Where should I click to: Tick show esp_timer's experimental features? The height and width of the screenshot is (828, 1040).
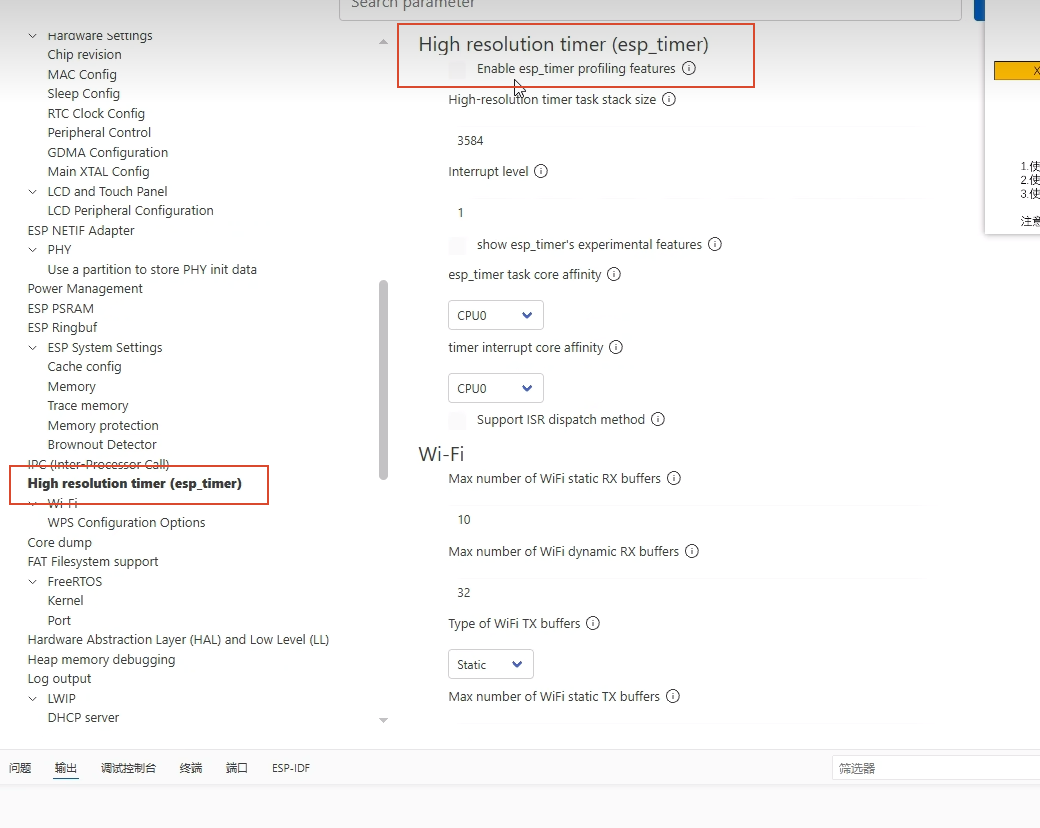coord(457,245)
